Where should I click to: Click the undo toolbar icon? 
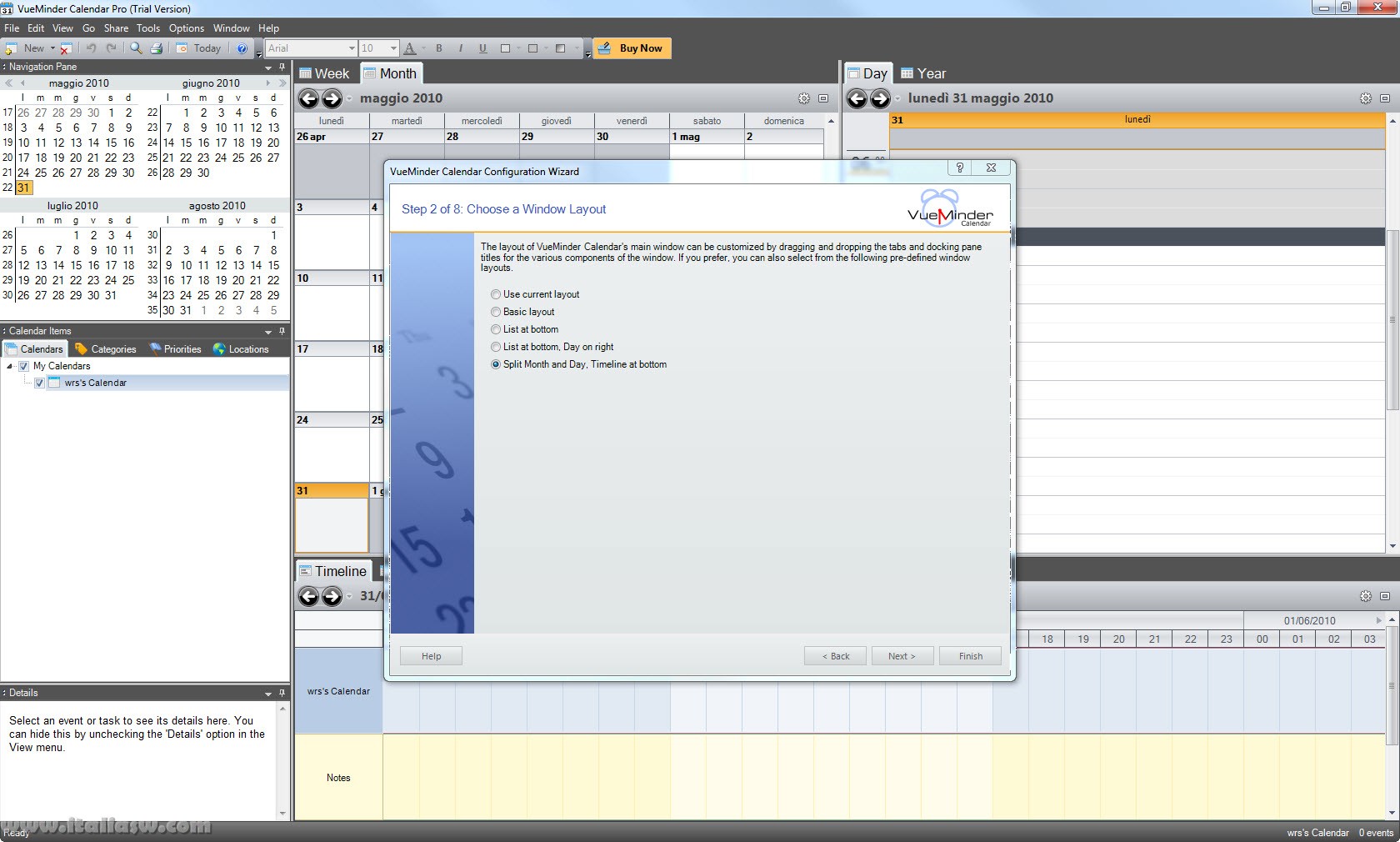click(x=92, y=48)
